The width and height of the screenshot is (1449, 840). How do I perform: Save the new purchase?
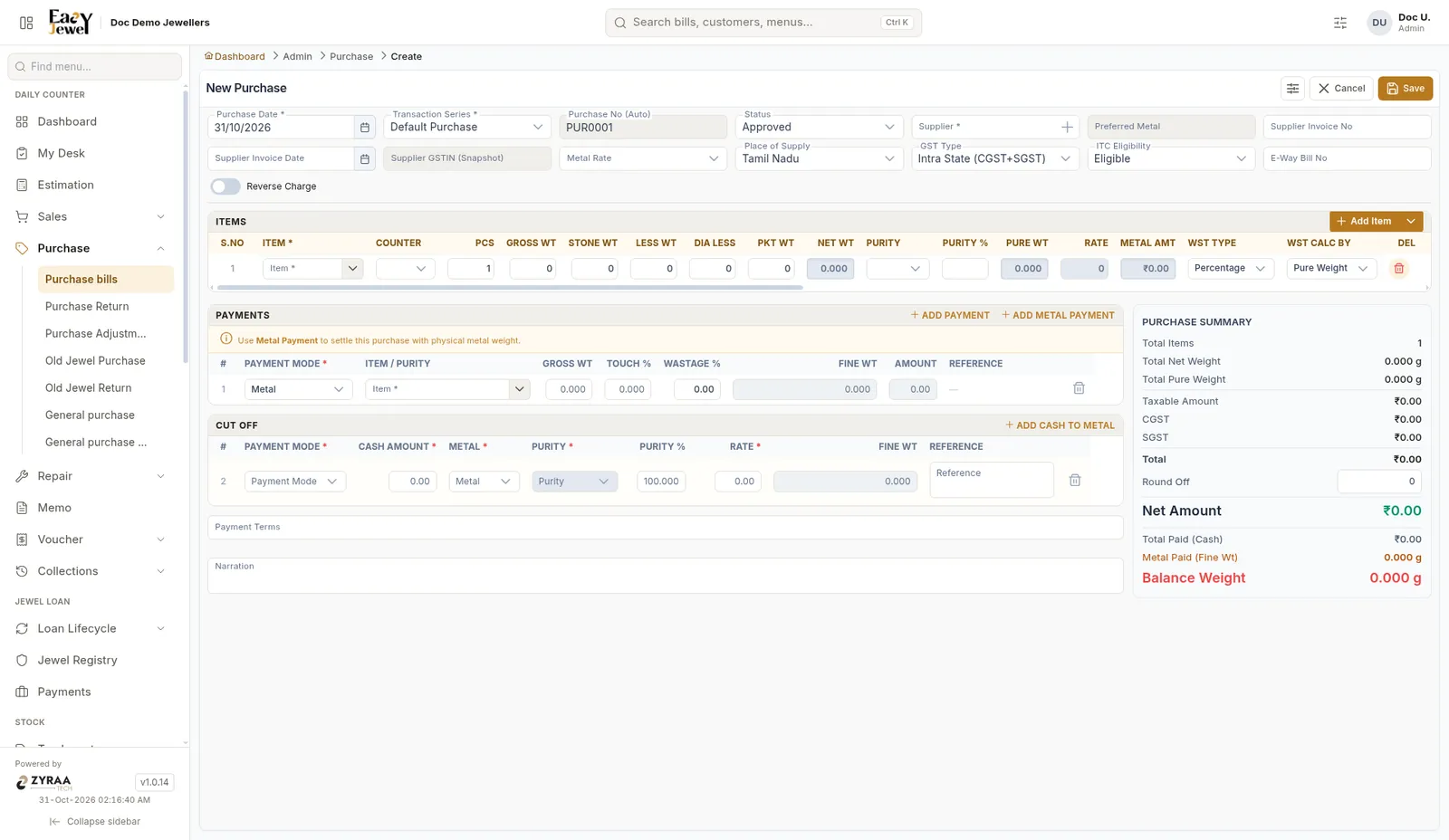click(x=1405, y=89)
